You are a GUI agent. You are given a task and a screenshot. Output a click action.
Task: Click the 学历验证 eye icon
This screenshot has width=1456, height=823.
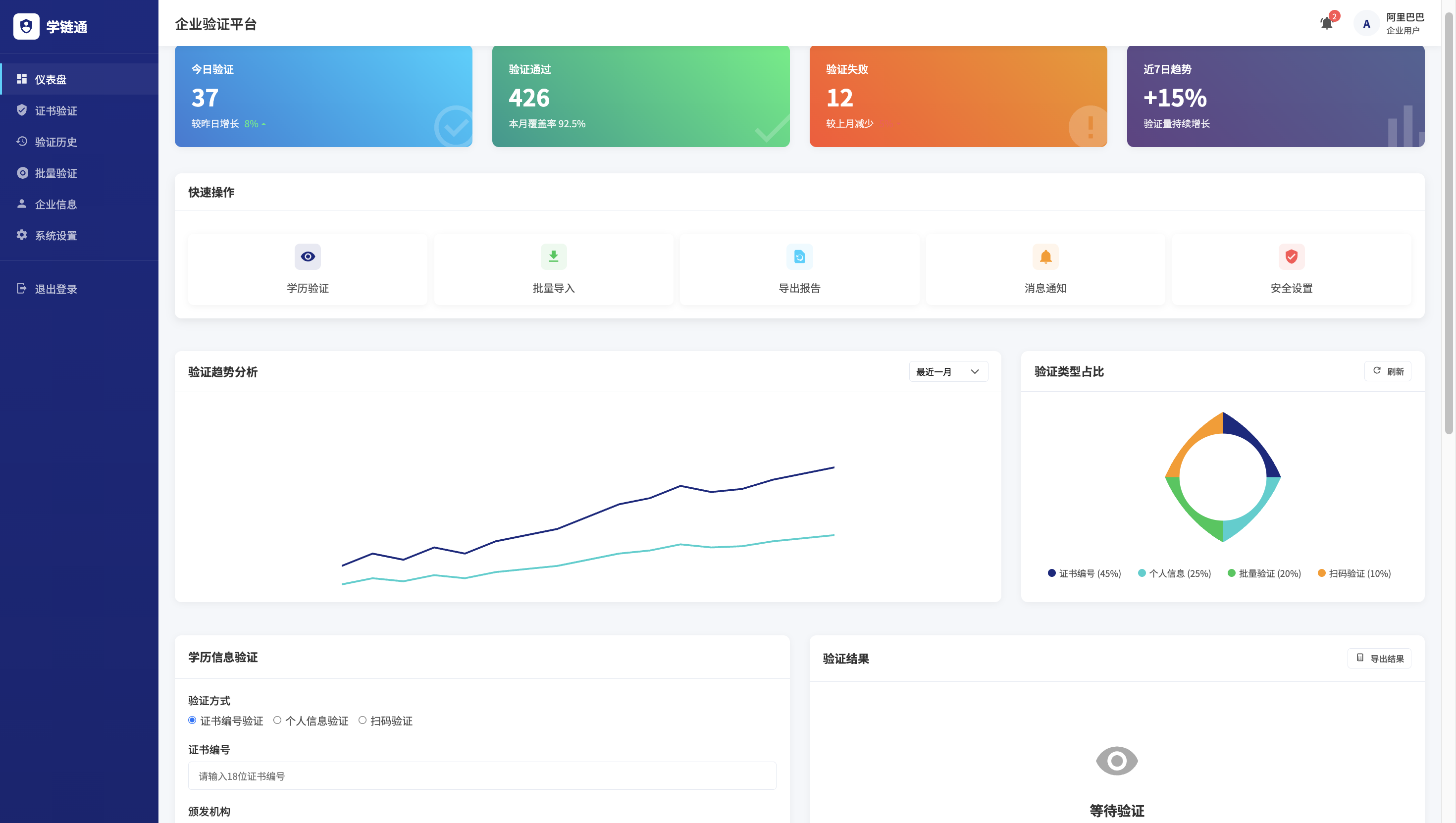[x=308, y=257]
